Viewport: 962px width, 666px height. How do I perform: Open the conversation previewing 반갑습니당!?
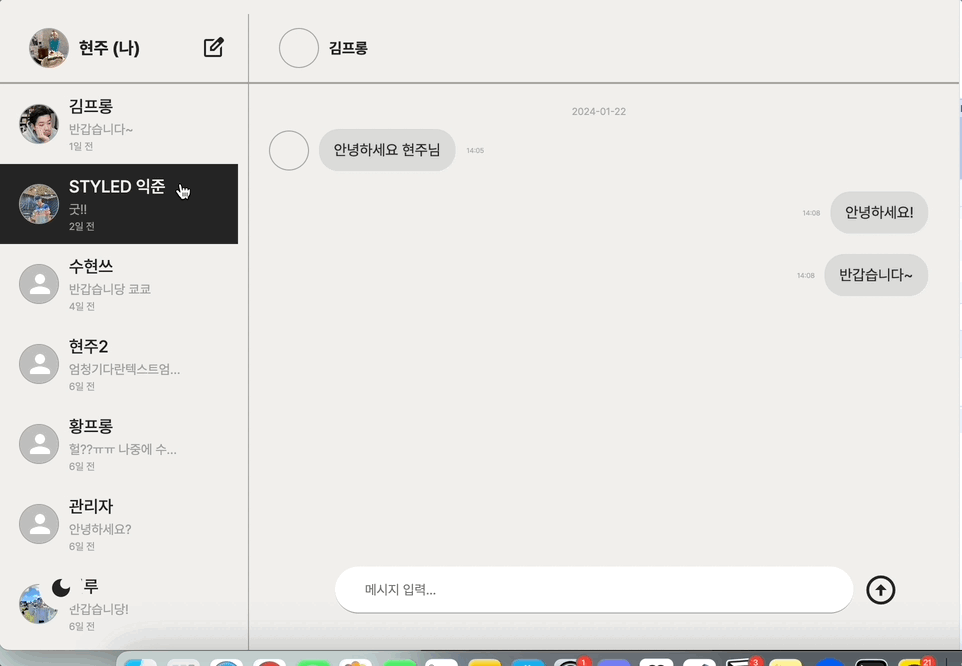point(119,604)
